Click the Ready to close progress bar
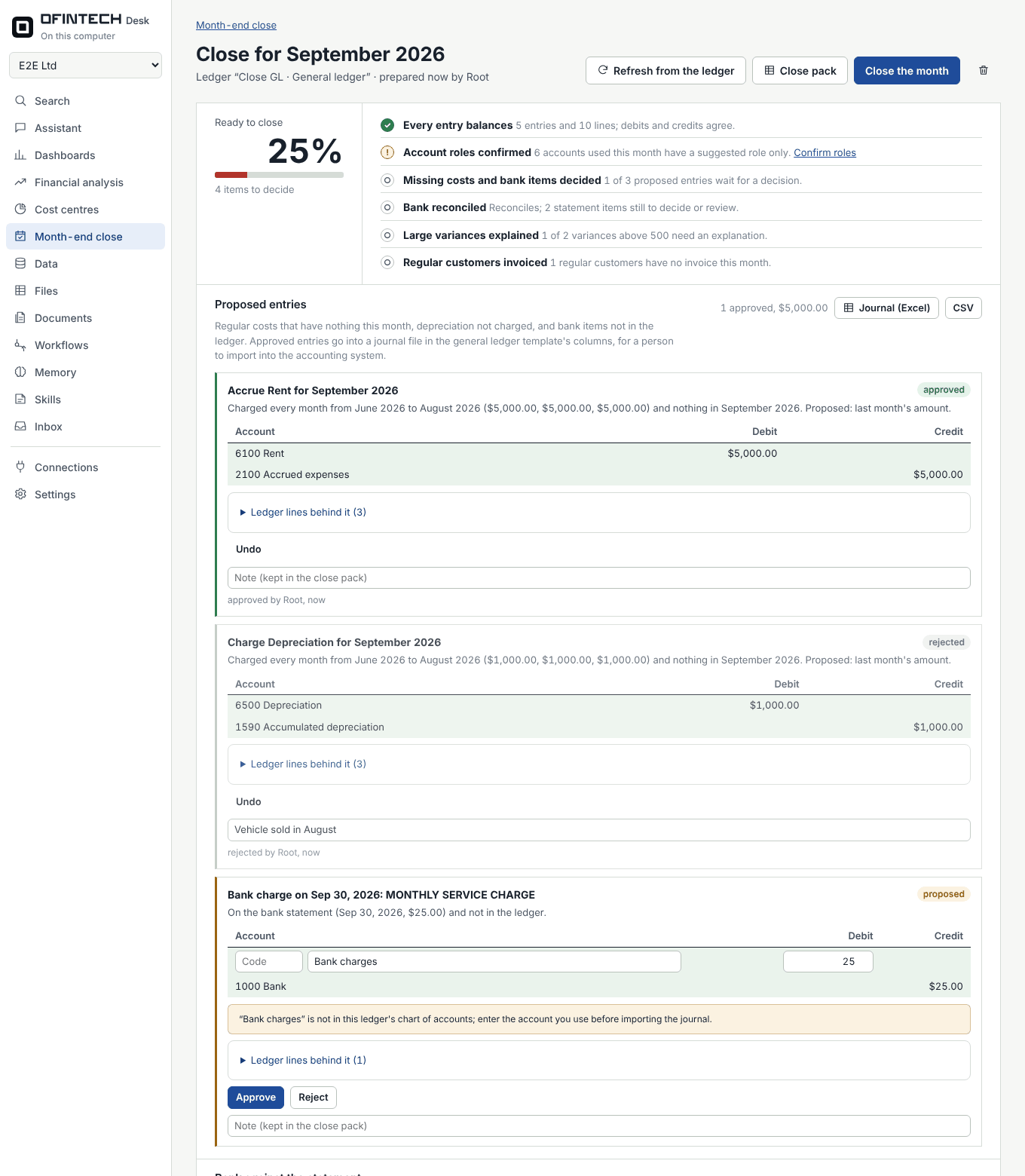 point(279,175)
